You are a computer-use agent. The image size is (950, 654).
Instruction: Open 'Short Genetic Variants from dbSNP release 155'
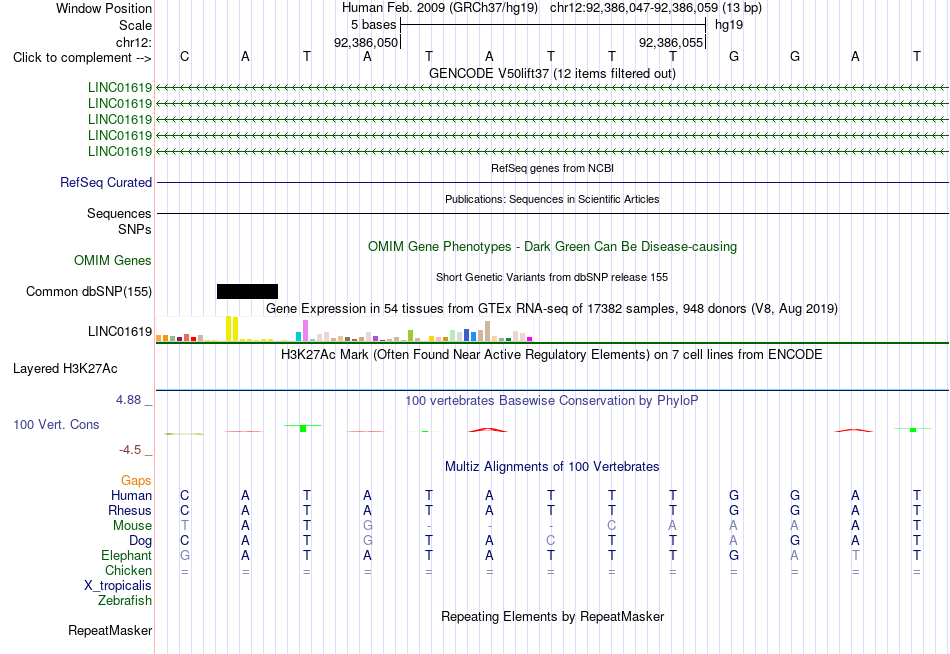(552, 277)
